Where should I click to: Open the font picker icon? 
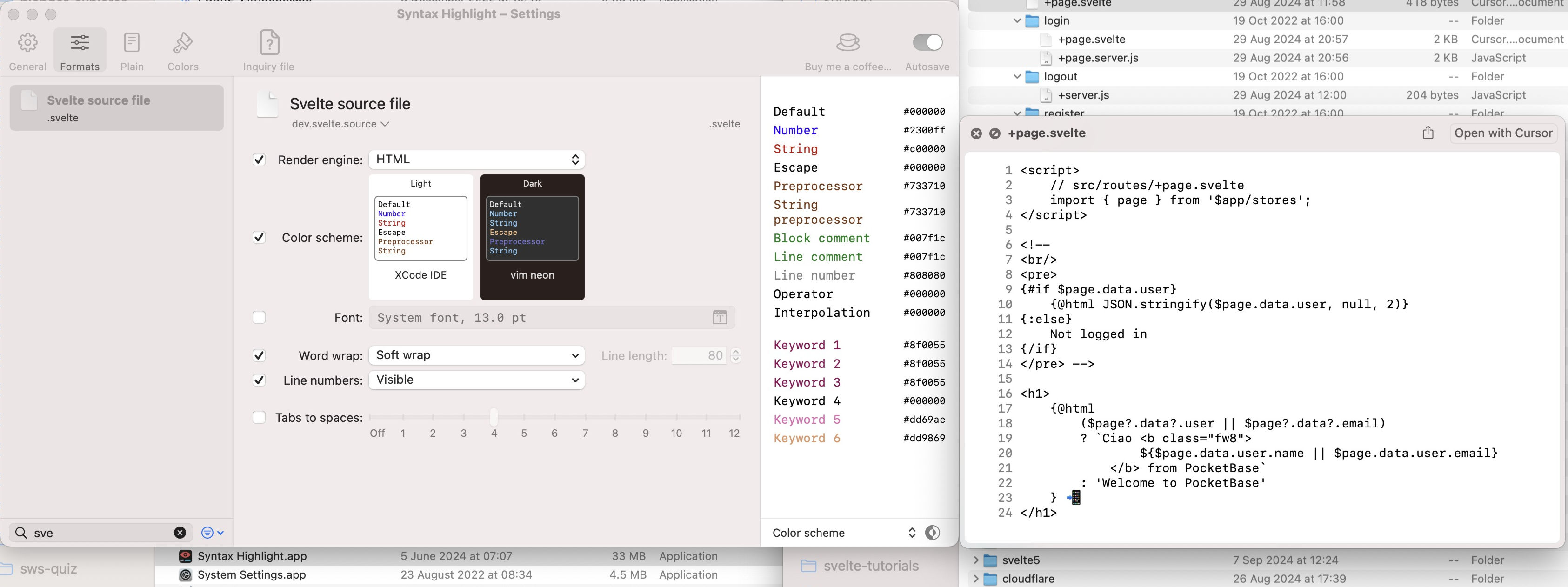pyautogui.click(x=720, y=318)
